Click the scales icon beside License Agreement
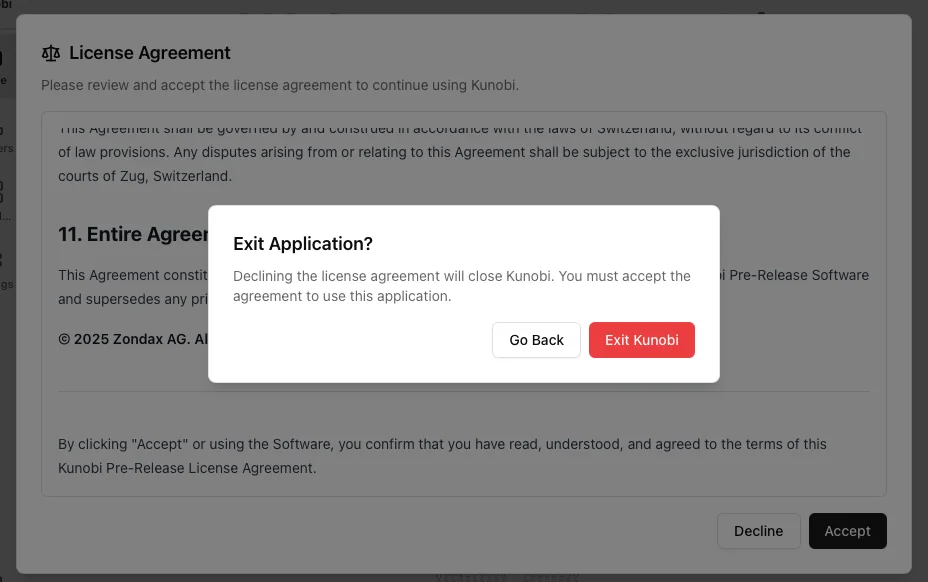The height and width of the screenshot is (582, 928). click(50, 53)
